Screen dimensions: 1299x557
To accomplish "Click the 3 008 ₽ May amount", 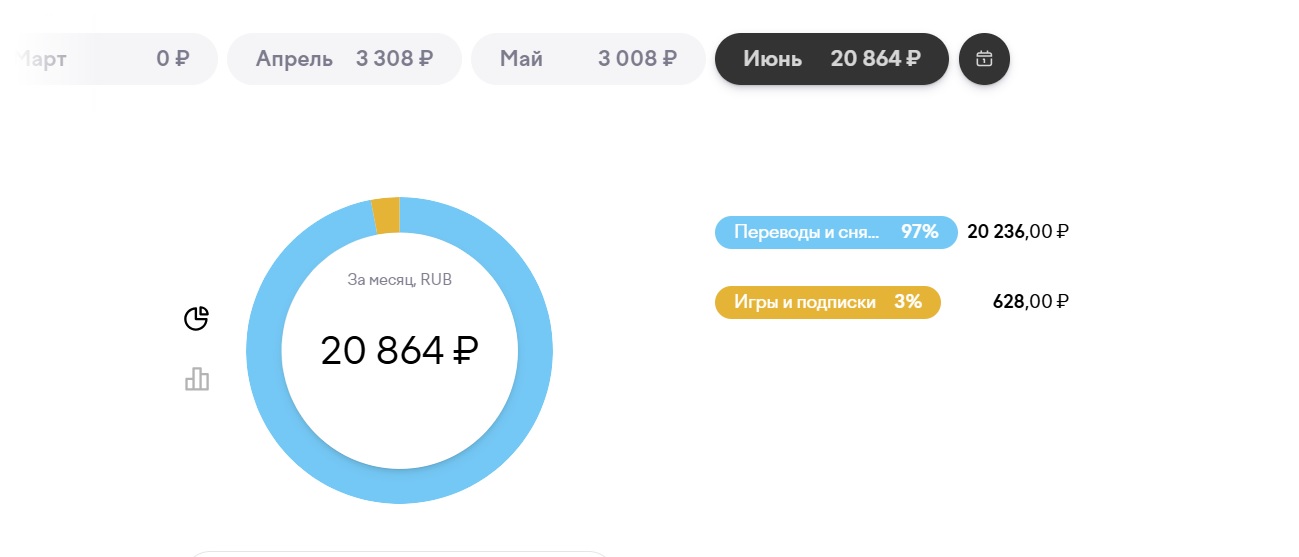I will (637, 59).
